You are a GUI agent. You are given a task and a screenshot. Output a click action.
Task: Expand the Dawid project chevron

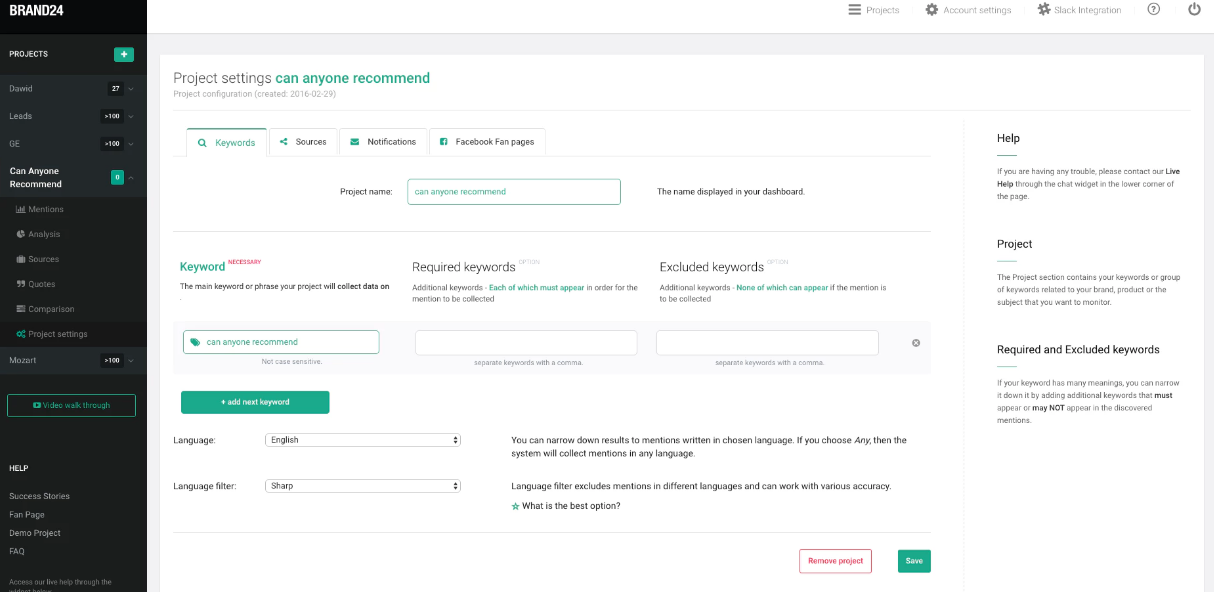[131, 89]
